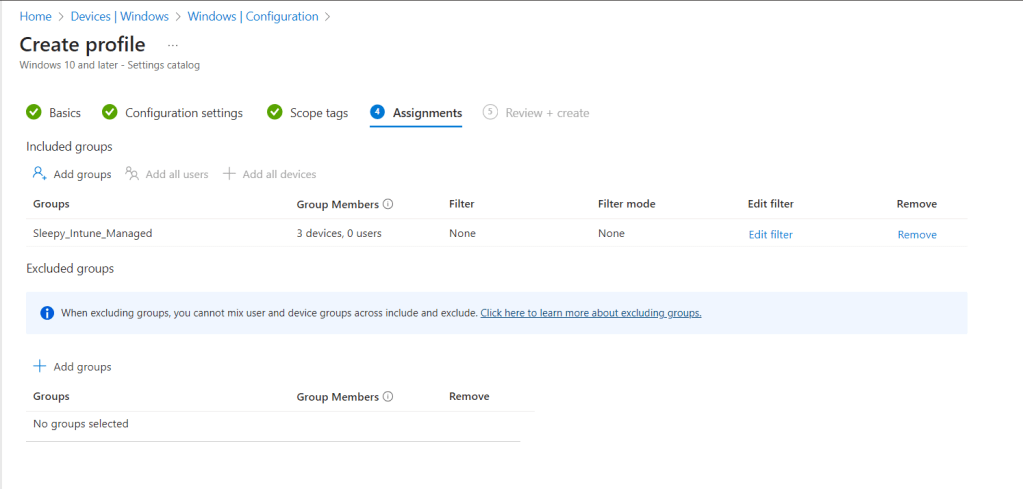Click the info icon beside included Group Members

(388, 204)
